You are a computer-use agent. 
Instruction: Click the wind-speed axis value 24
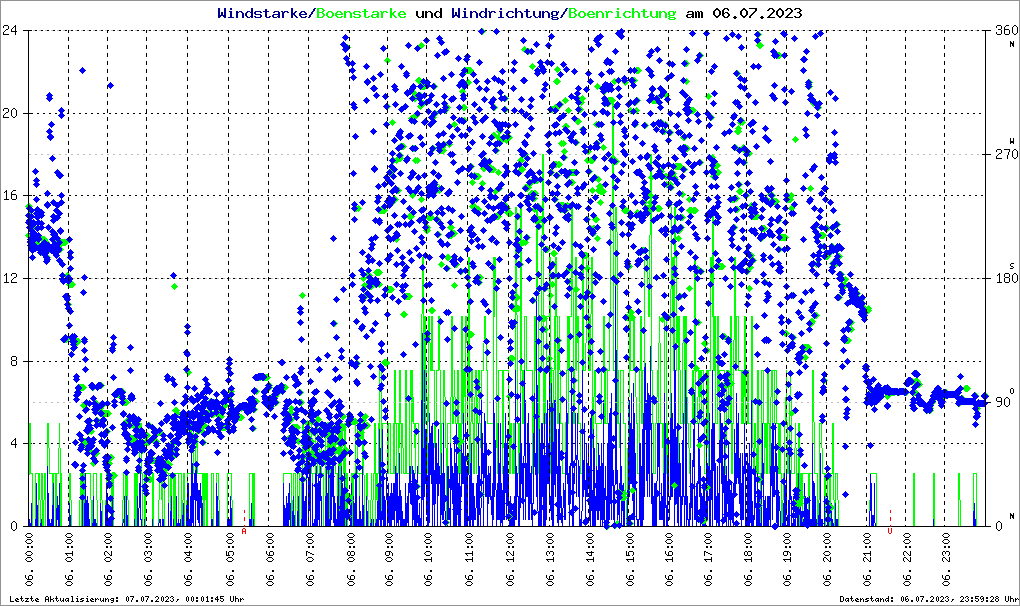tap(10, 31)
